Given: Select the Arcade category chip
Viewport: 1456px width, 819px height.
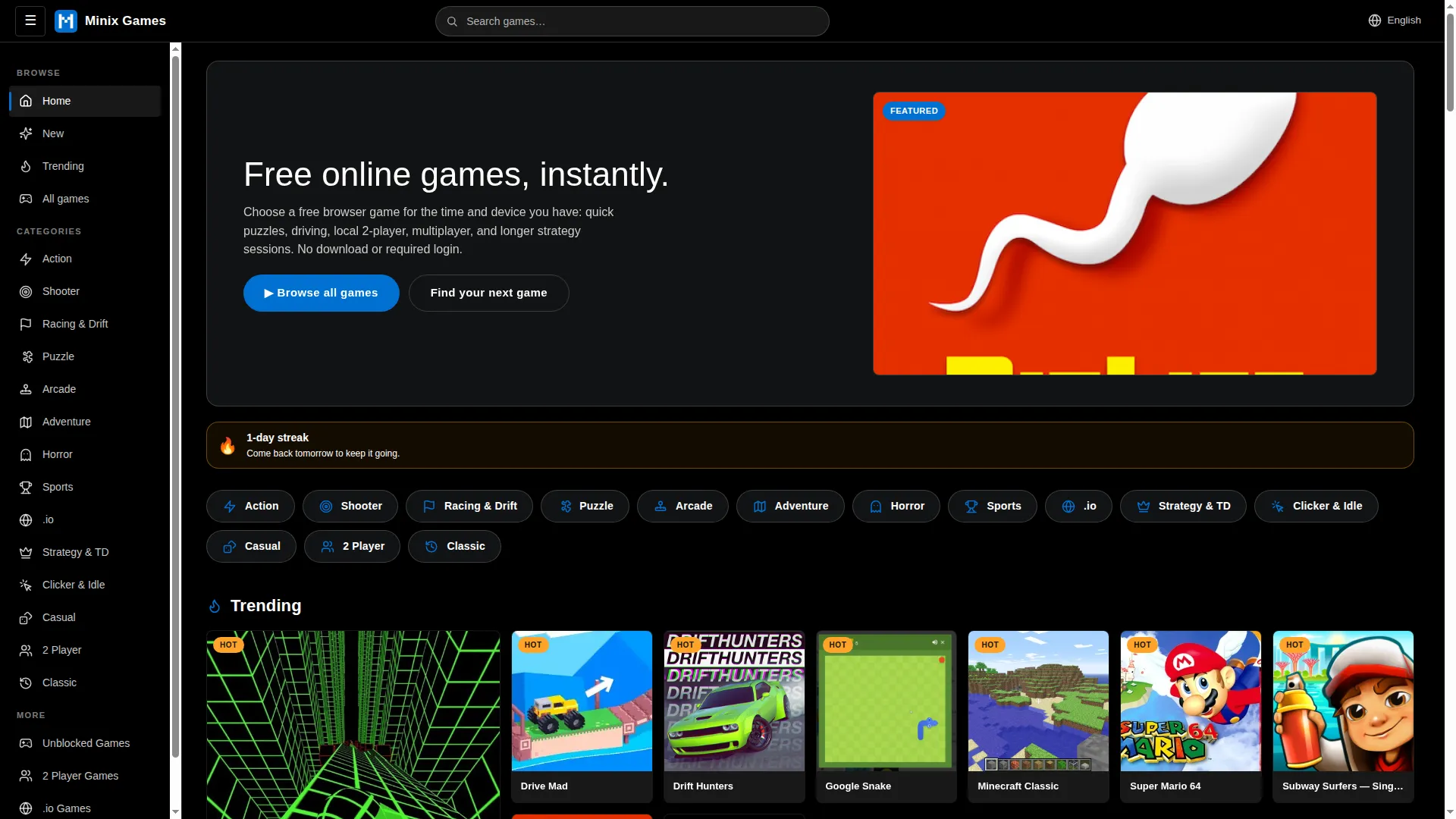Looking at the screenshot, I should click(x=682, y=506).
